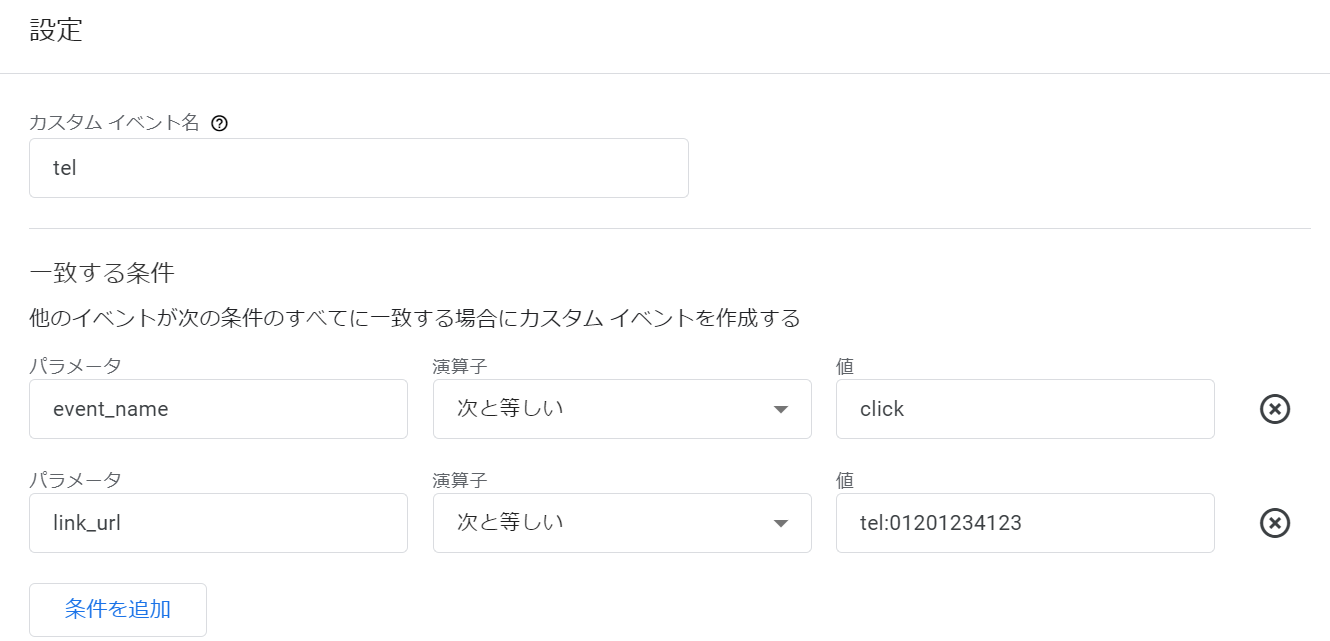Select the カスタム イベント名 label text

(115, 124)
